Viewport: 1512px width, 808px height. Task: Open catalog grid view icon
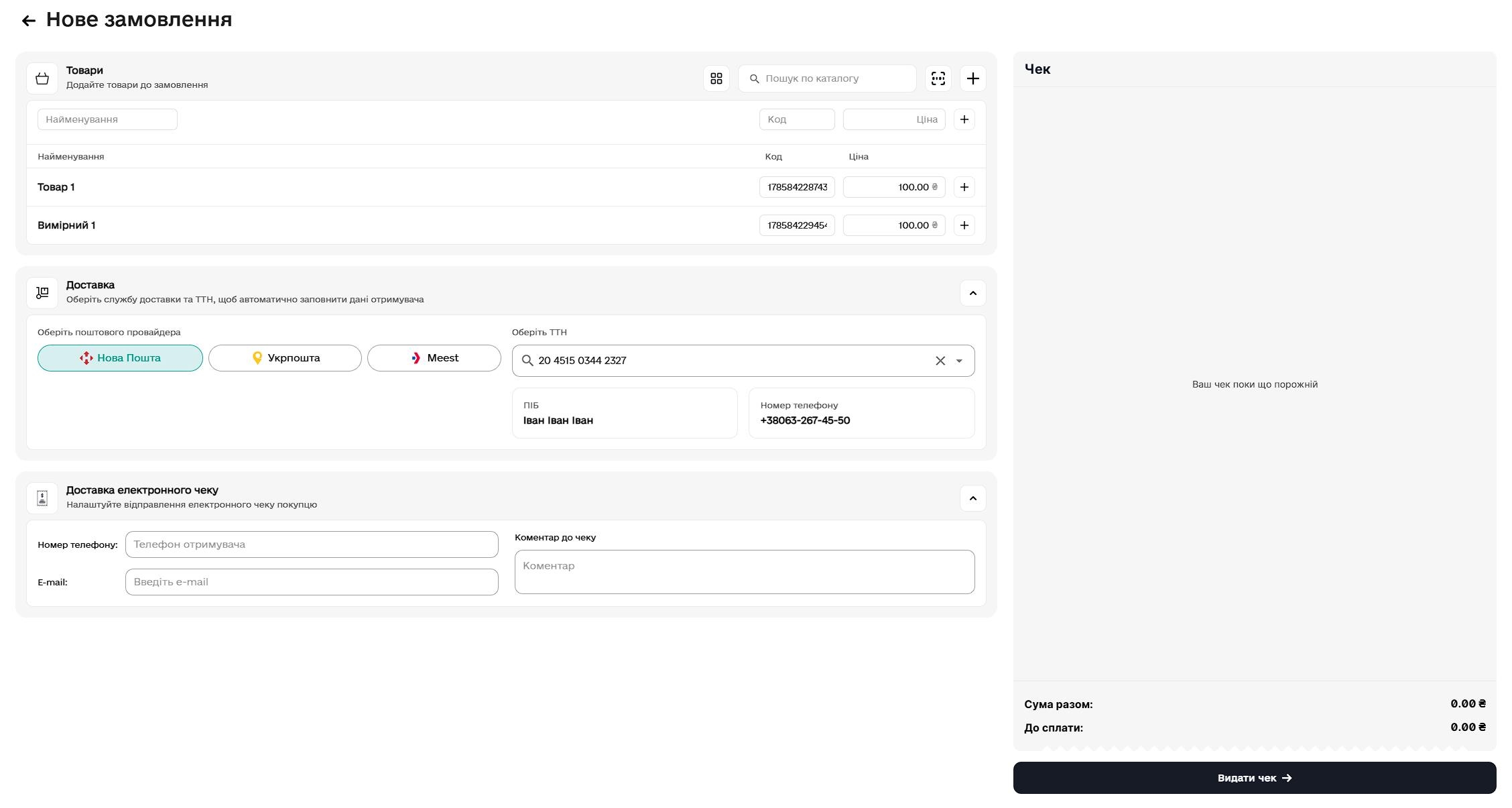point(716,78)
